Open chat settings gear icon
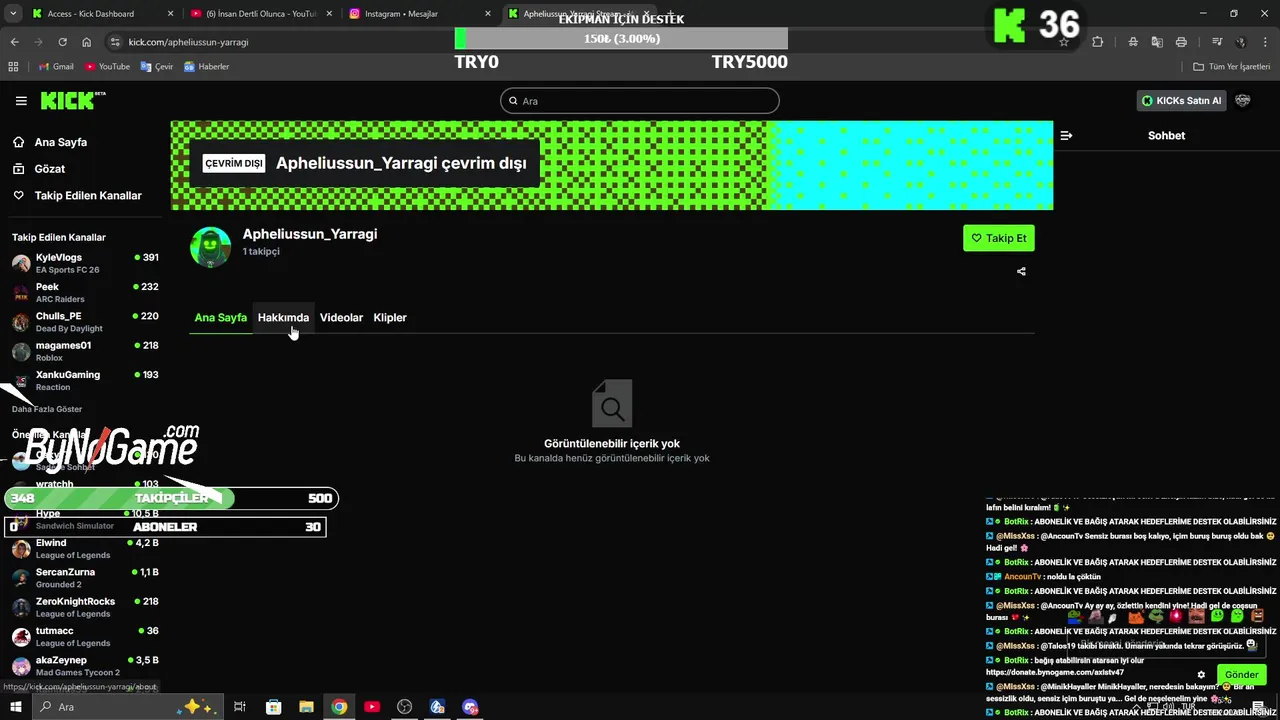This screenshot has width=1280, height=720. click(1201, 675)
